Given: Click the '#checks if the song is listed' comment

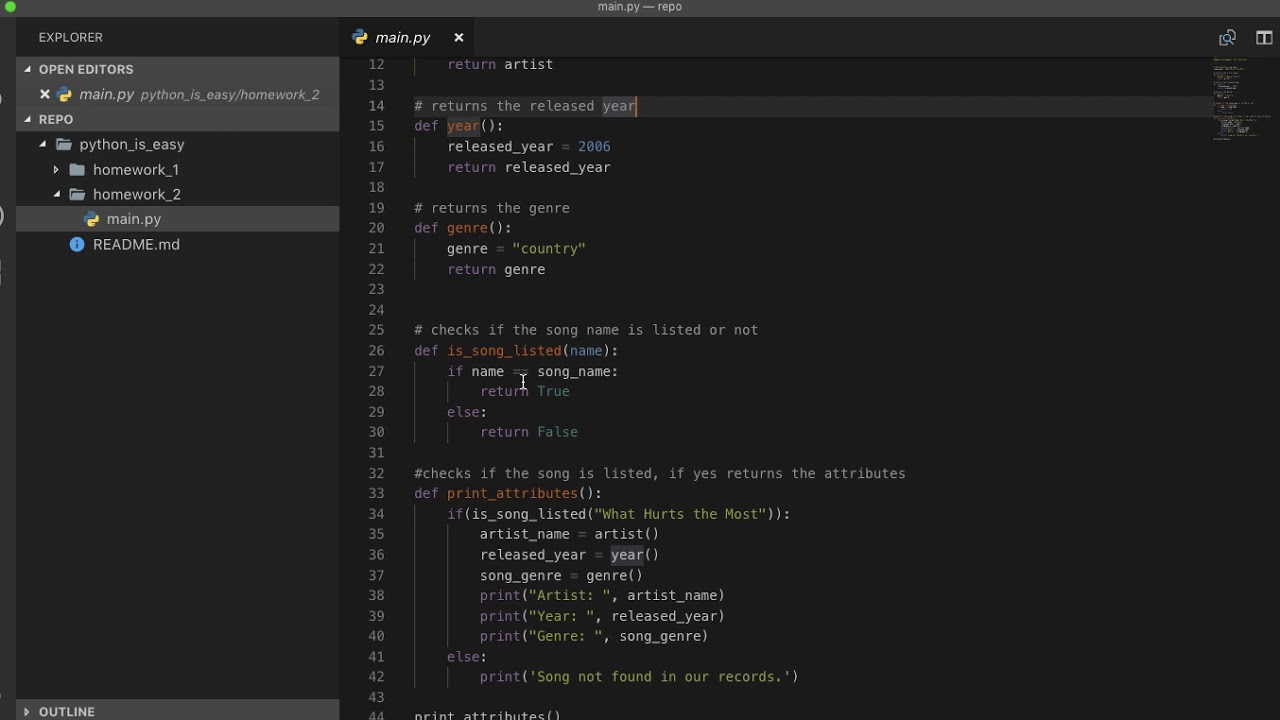Looking at the screenshot, I should 660,473.
